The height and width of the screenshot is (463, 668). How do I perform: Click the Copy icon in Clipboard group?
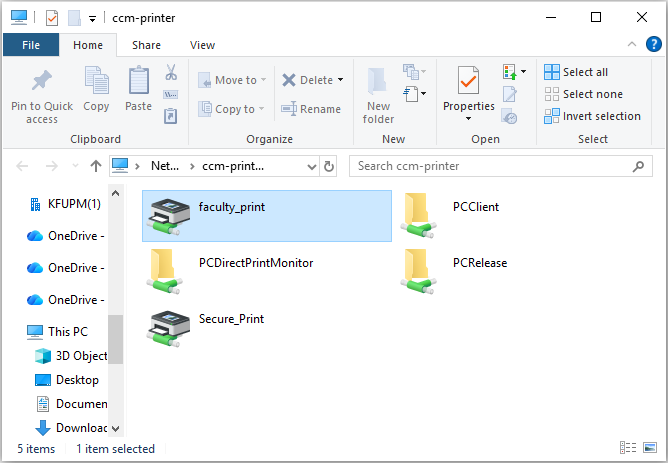[97, 84]
